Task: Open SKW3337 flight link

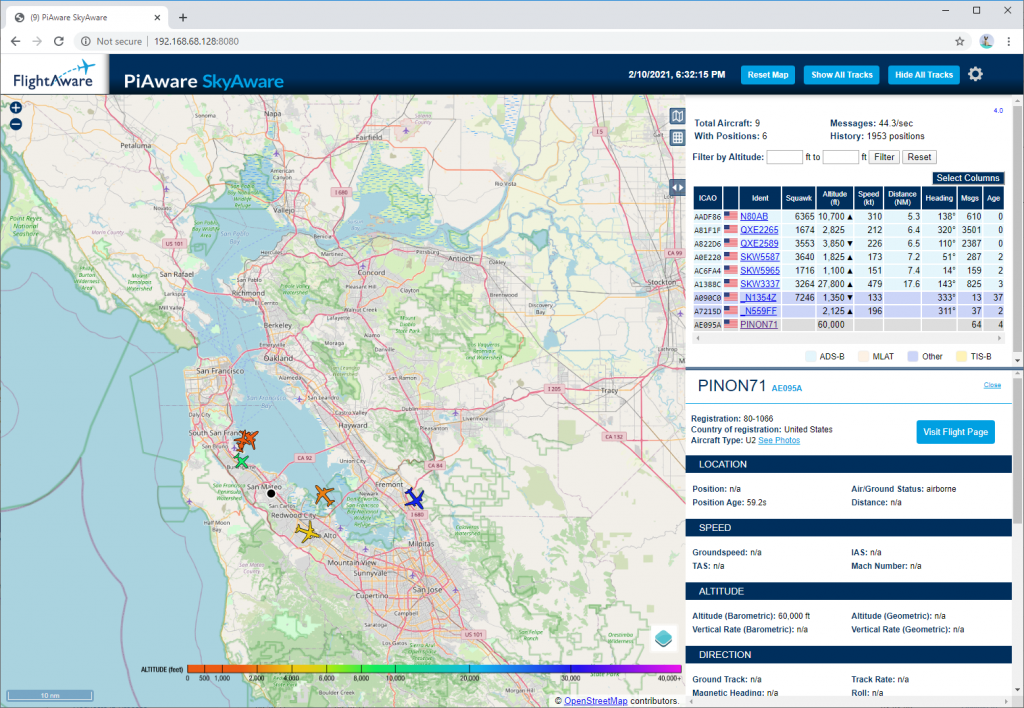Action: point(760,284)
